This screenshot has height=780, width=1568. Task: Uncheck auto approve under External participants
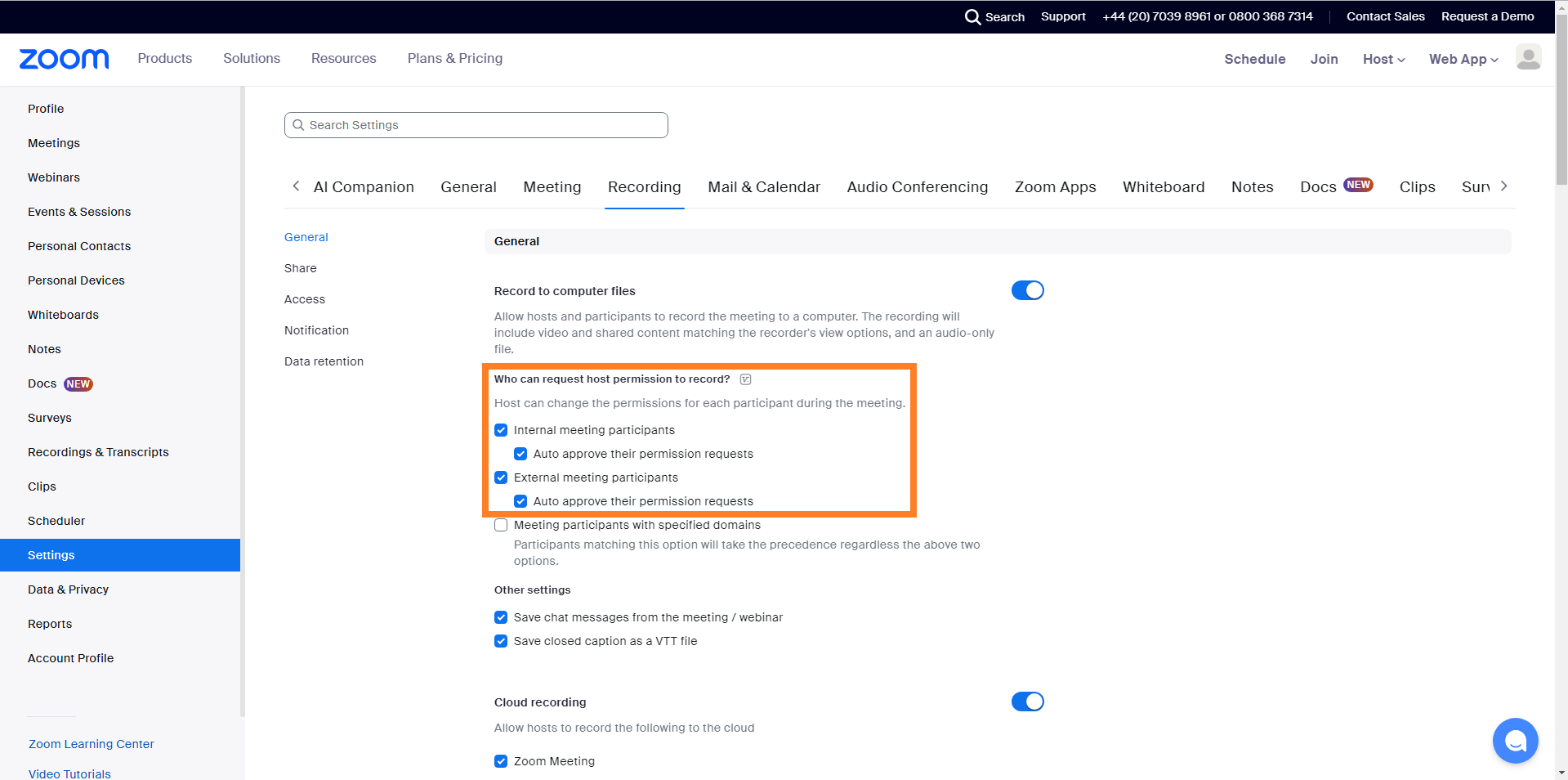[x=520, y=501]
